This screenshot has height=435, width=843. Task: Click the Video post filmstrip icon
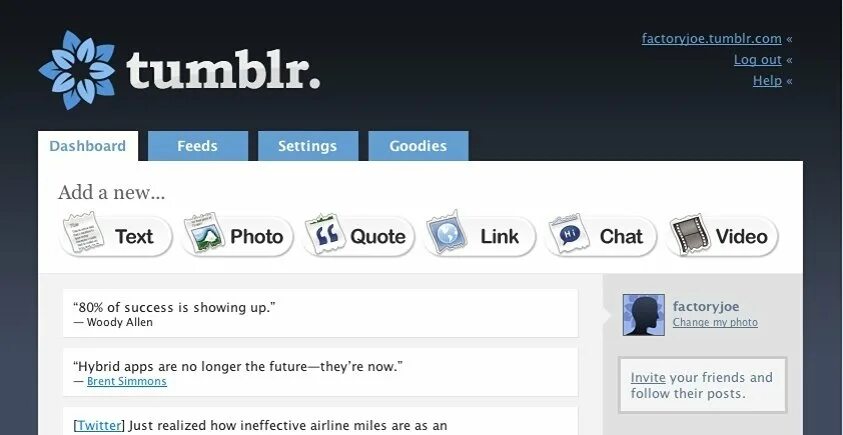(690, 234)
